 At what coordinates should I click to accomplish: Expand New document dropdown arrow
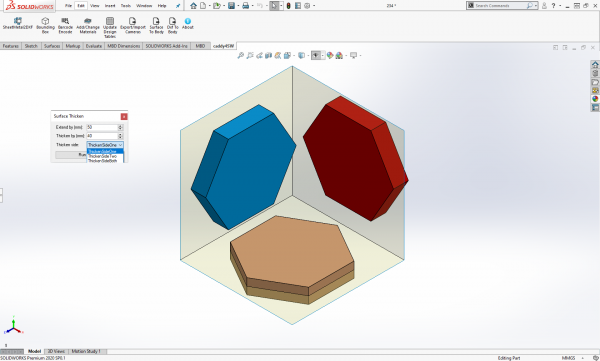210,6
